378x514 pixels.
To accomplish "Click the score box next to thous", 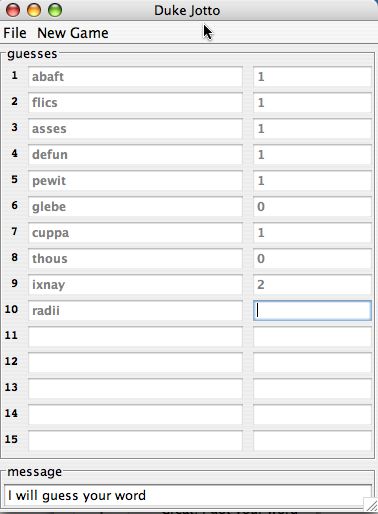I will pos(312,259).
